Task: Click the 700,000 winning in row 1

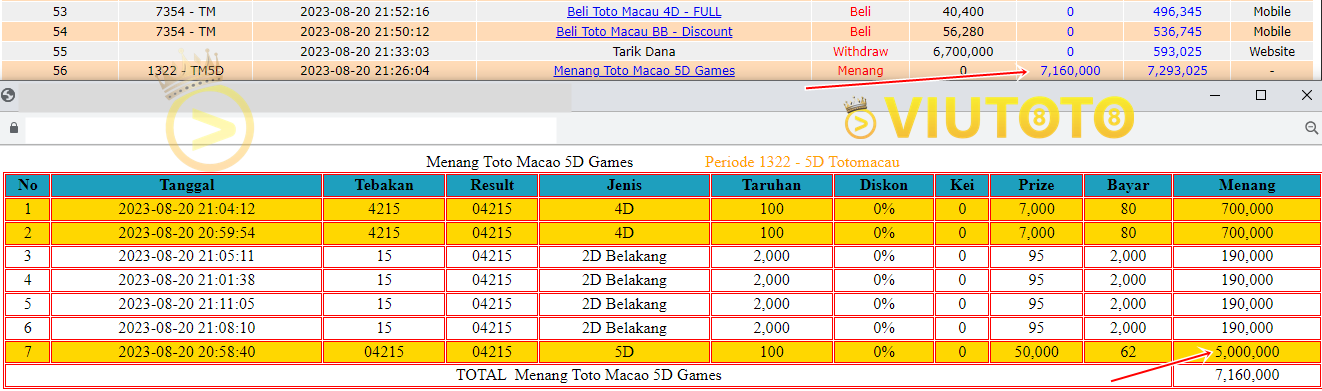Action: pos(1246,209)
